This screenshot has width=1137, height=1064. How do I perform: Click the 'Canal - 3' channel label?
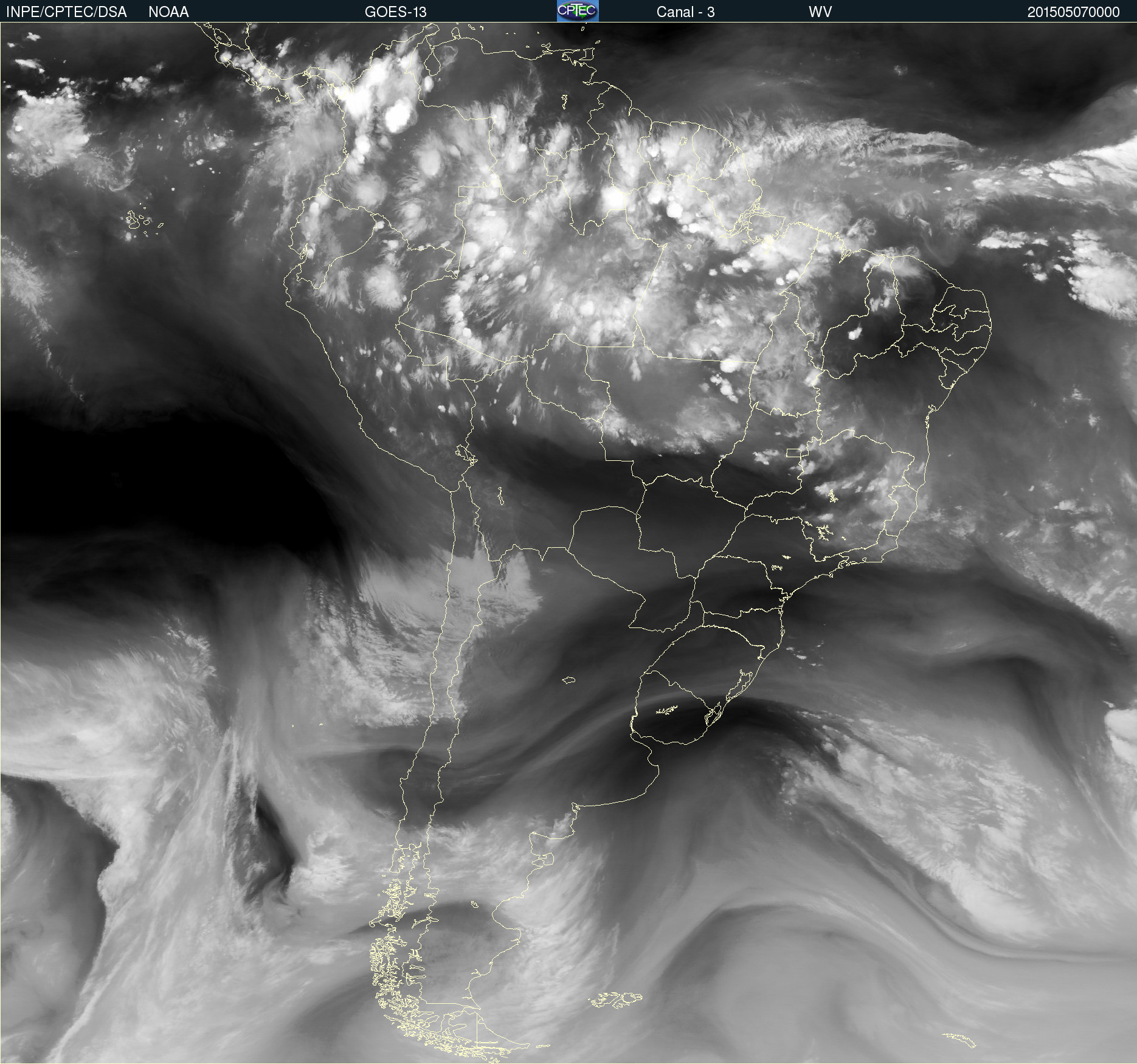coord(685,12)
